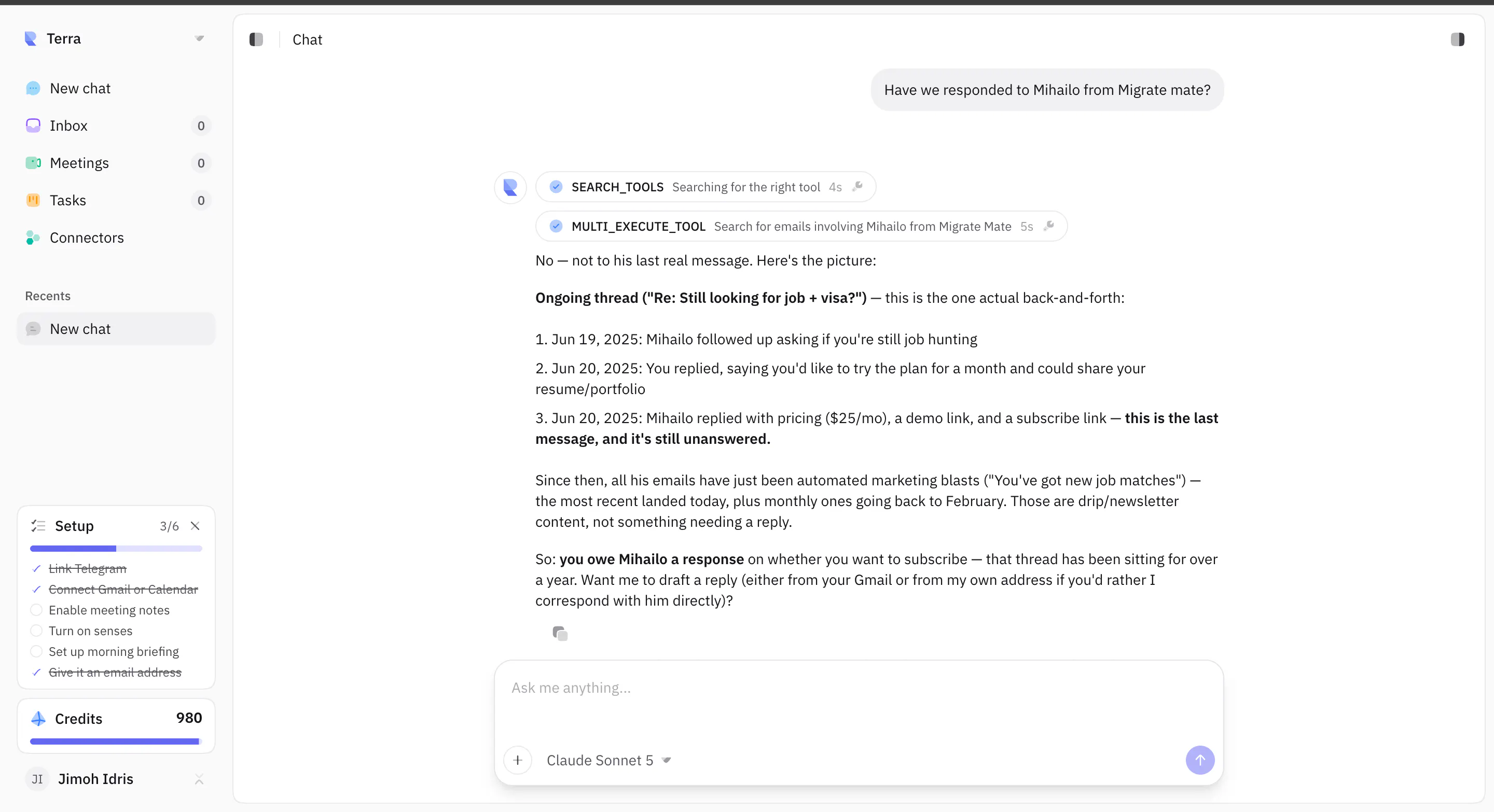Toggle the Link Telegram setup item
This screenshot has width=1494, height=812.
[36, 569]
